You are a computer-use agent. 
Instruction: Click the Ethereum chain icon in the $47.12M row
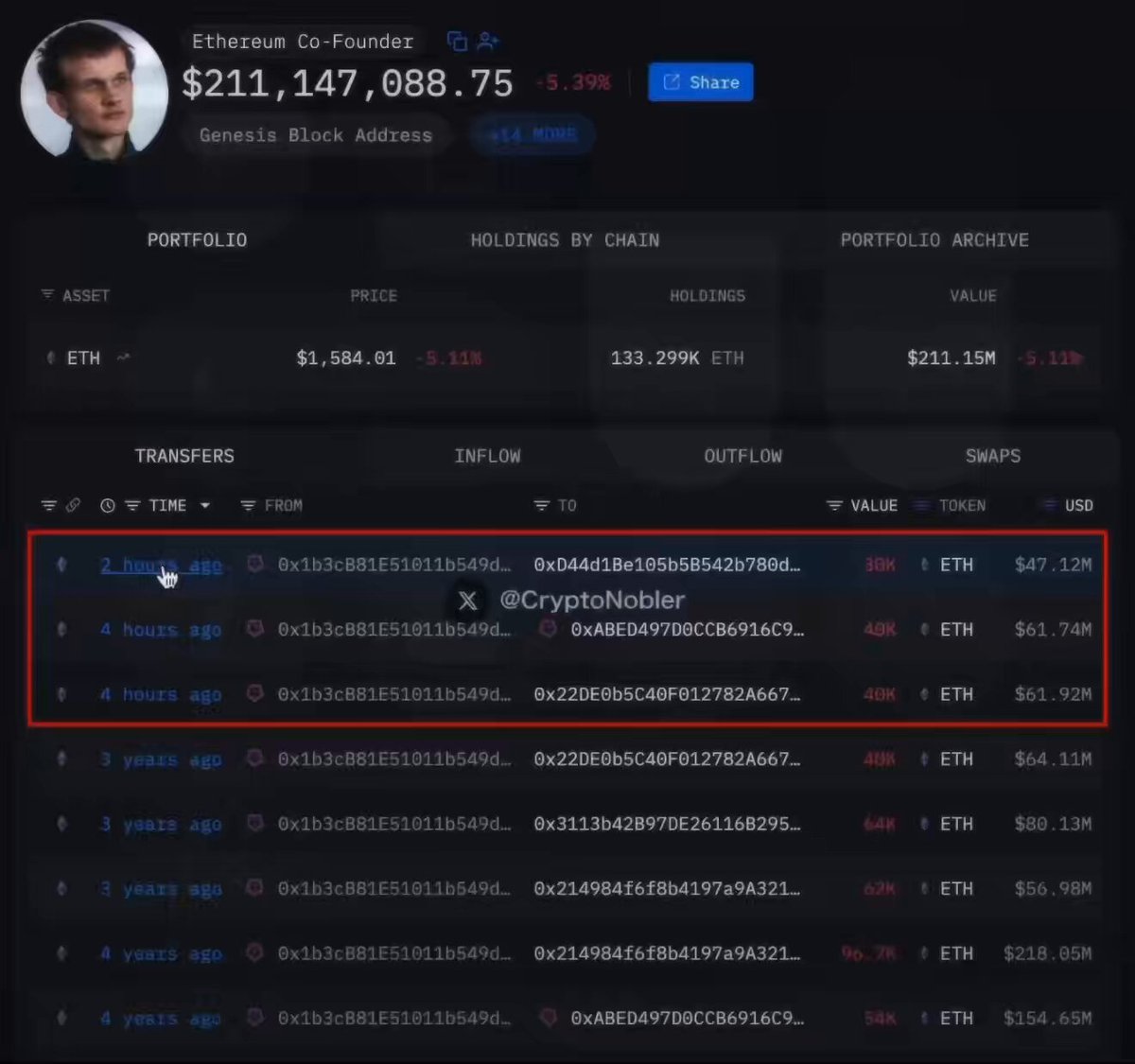(x=61, y=565)
